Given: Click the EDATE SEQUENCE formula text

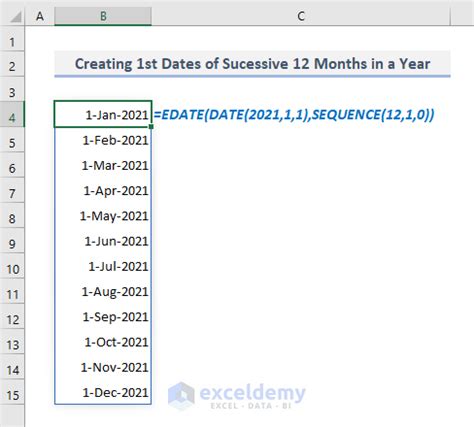Looking at the screenshot, I should (294, 115).
